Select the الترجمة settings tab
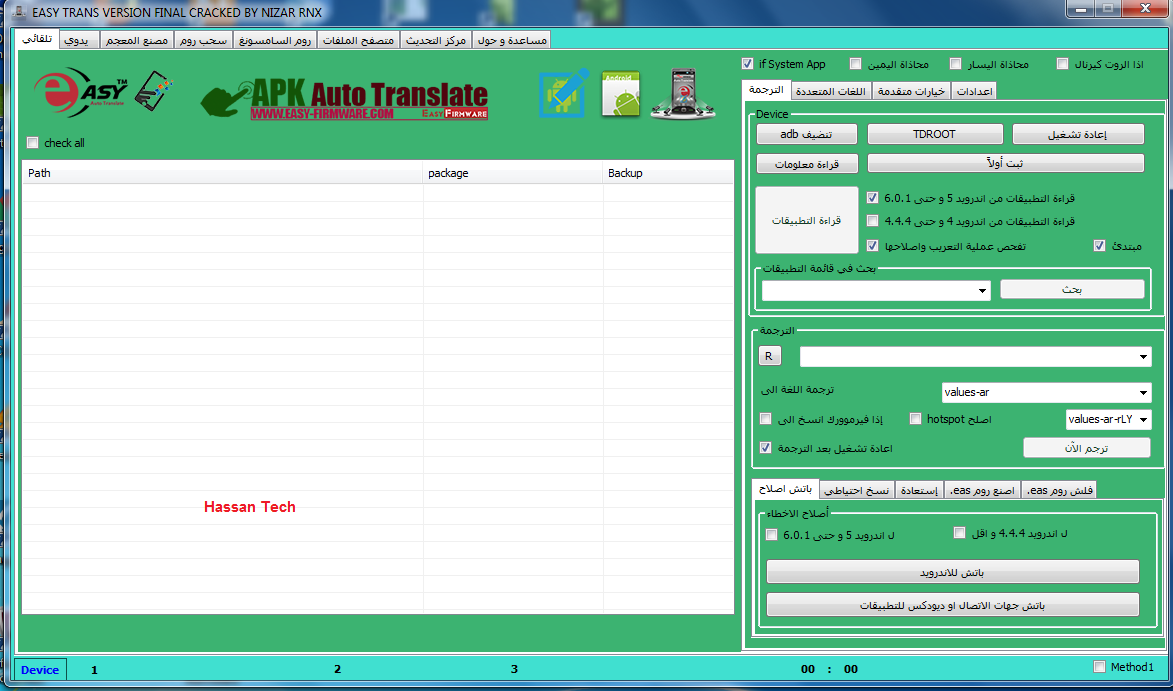 coord(766,89)
